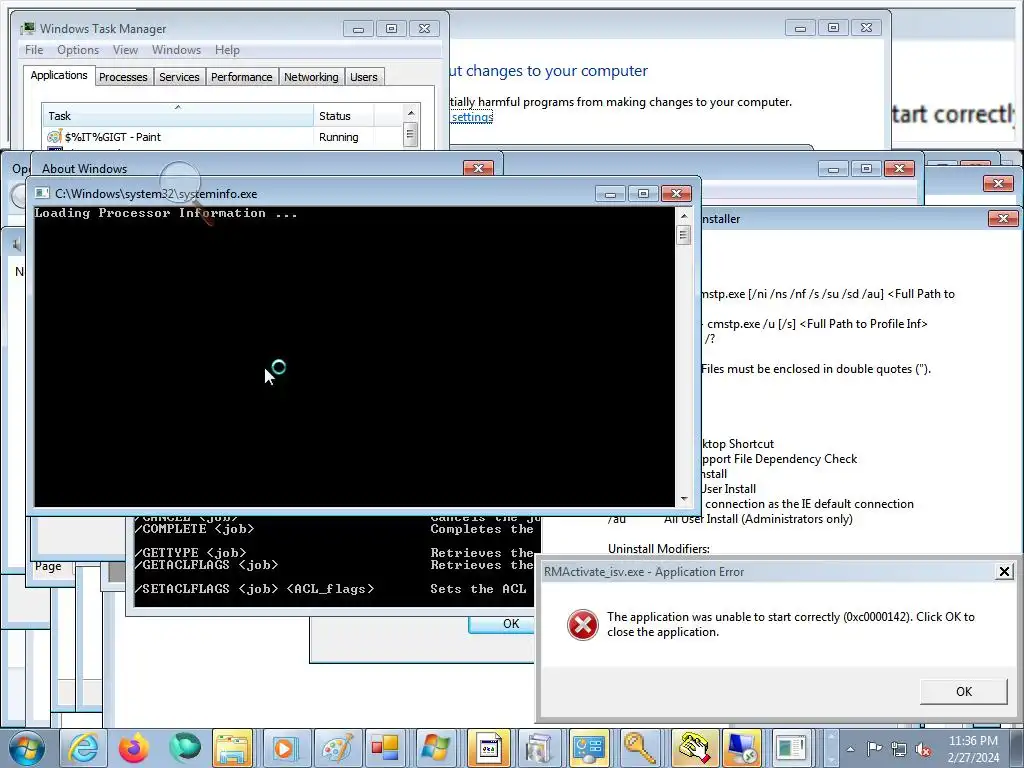Close the systeminfo.exe console window
The height and width of the screenshot is (768, 1024).
[x=677, y=194]
